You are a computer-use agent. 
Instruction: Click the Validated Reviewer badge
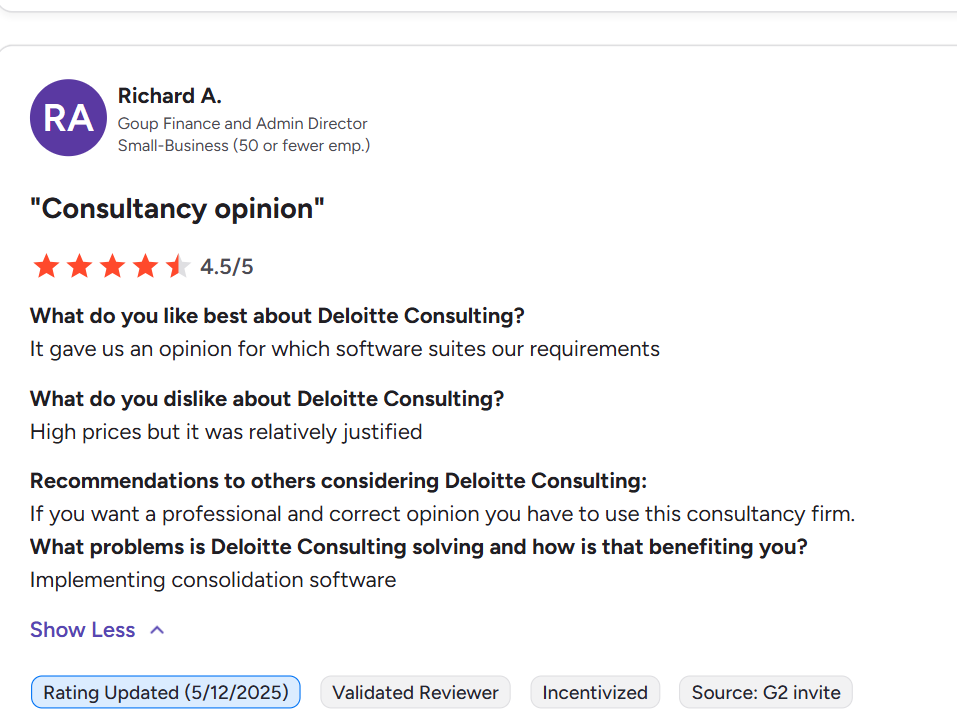click(x=415, y=692)
